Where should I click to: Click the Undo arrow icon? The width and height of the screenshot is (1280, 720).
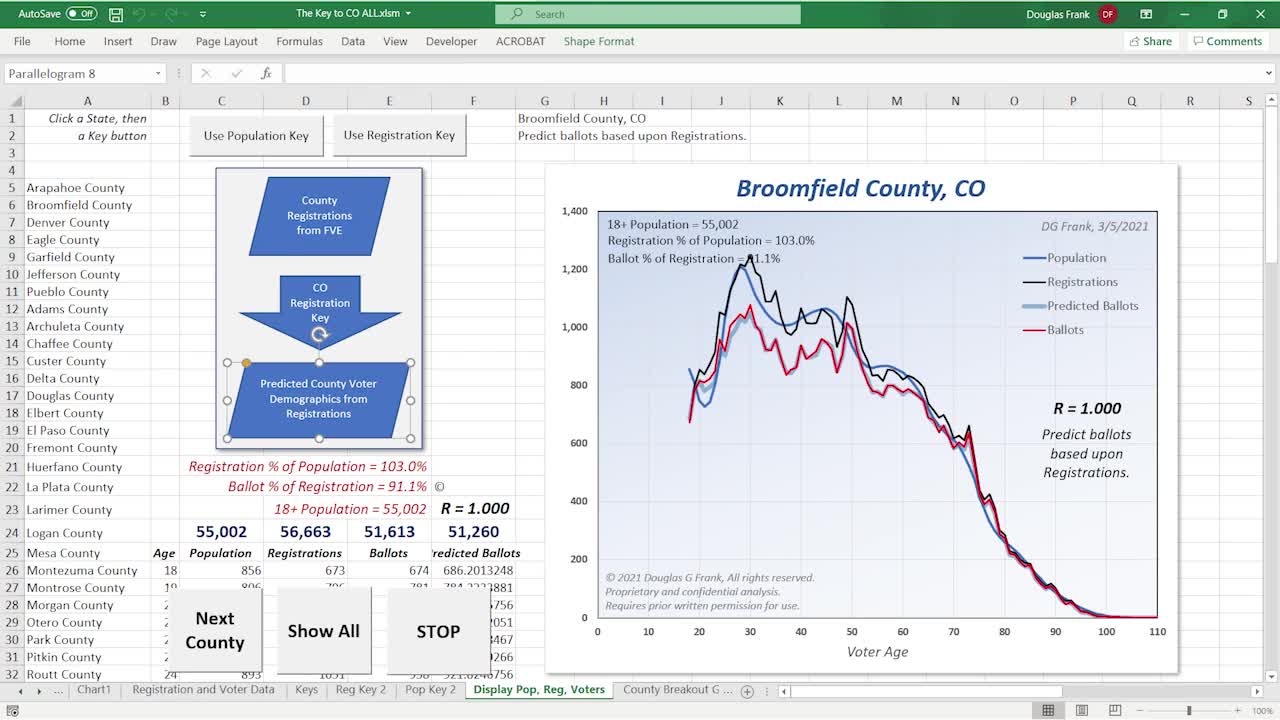click(x=141, y=14)
